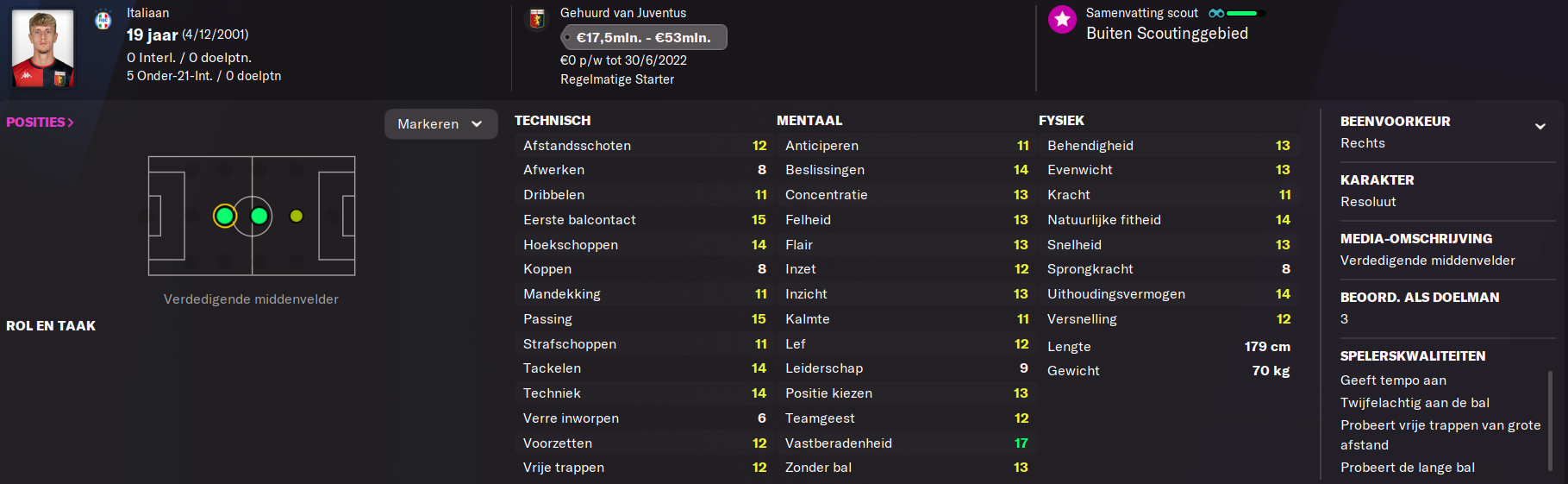Click the MENTAAL column header
The width and height of the screenshot is (1568, 484).
tap(809, 121)
